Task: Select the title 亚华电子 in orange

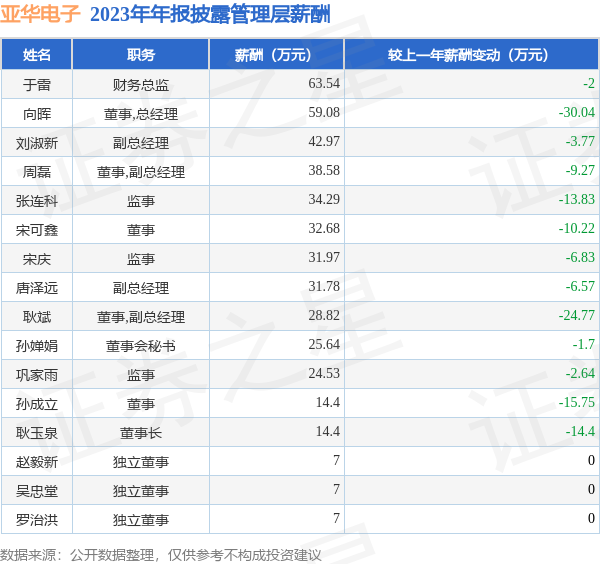Action: (40, 14)
